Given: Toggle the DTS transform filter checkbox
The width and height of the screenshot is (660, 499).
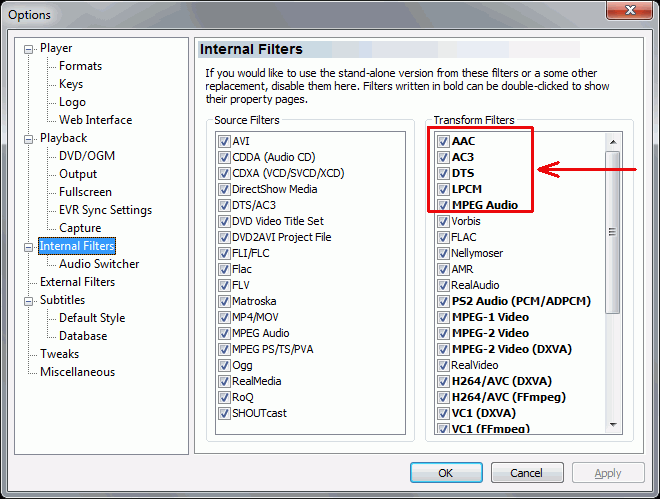Looking at the screenshot, I should [x=443, y=173].
